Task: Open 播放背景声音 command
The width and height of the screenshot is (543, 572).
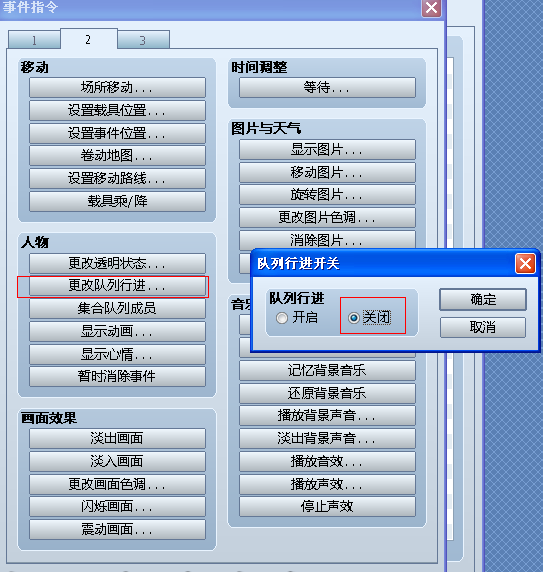Action: tap(327, 416)
